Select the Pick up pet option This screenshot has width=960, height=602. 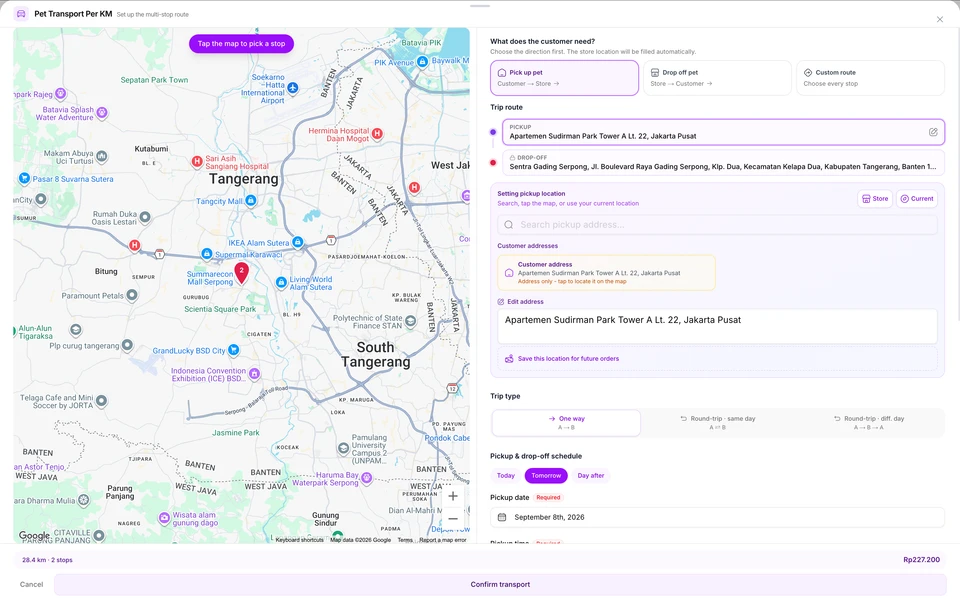pos(564,78)
